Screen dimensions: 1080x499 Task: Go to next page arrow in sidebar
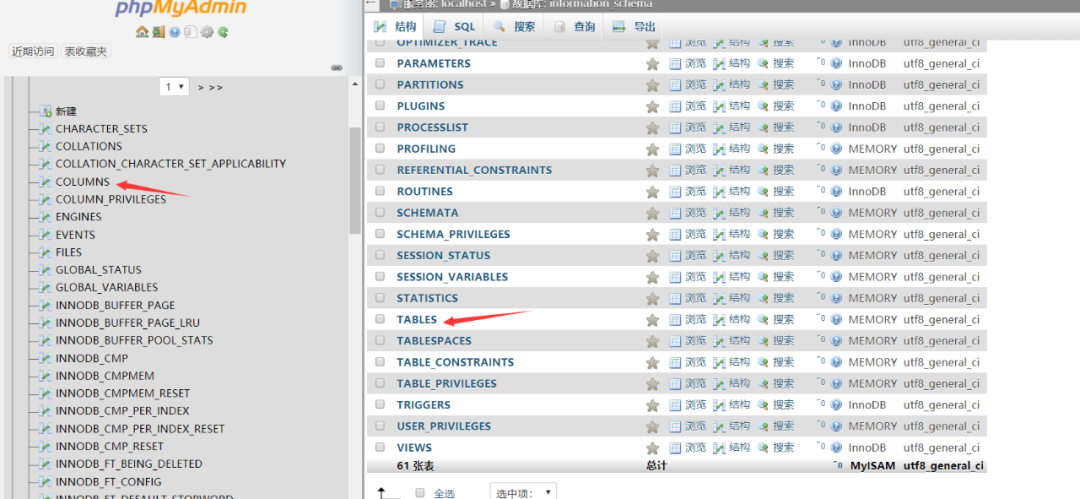(x=201, y=88)
